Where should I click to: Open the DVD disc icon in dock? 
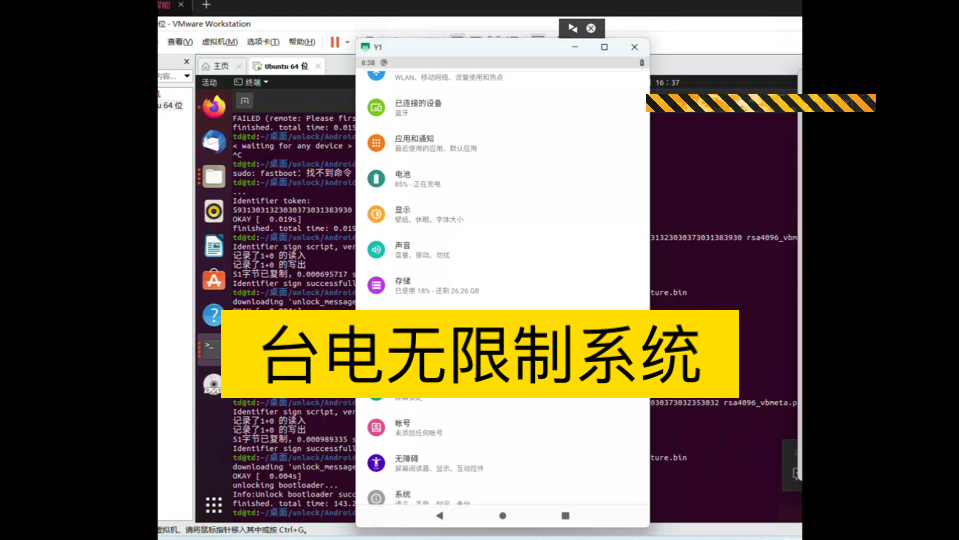pyautogui.click(x=212, y=385)
